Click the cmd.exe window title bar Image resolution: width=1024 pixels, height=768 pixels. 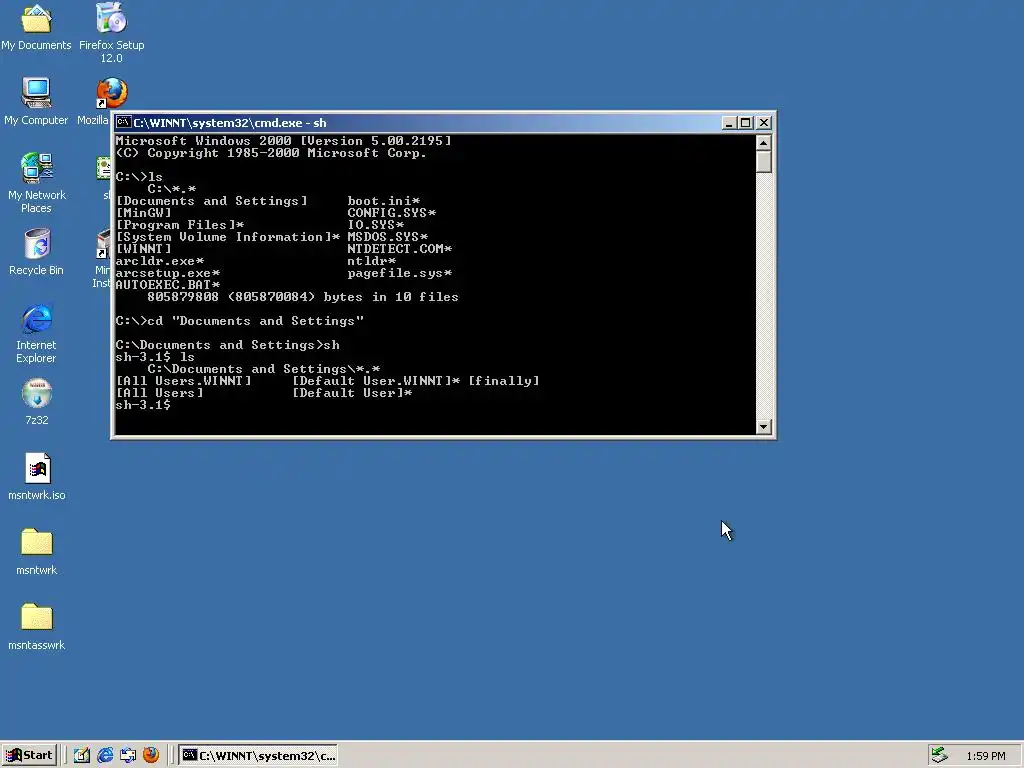(x=418, y=123)
